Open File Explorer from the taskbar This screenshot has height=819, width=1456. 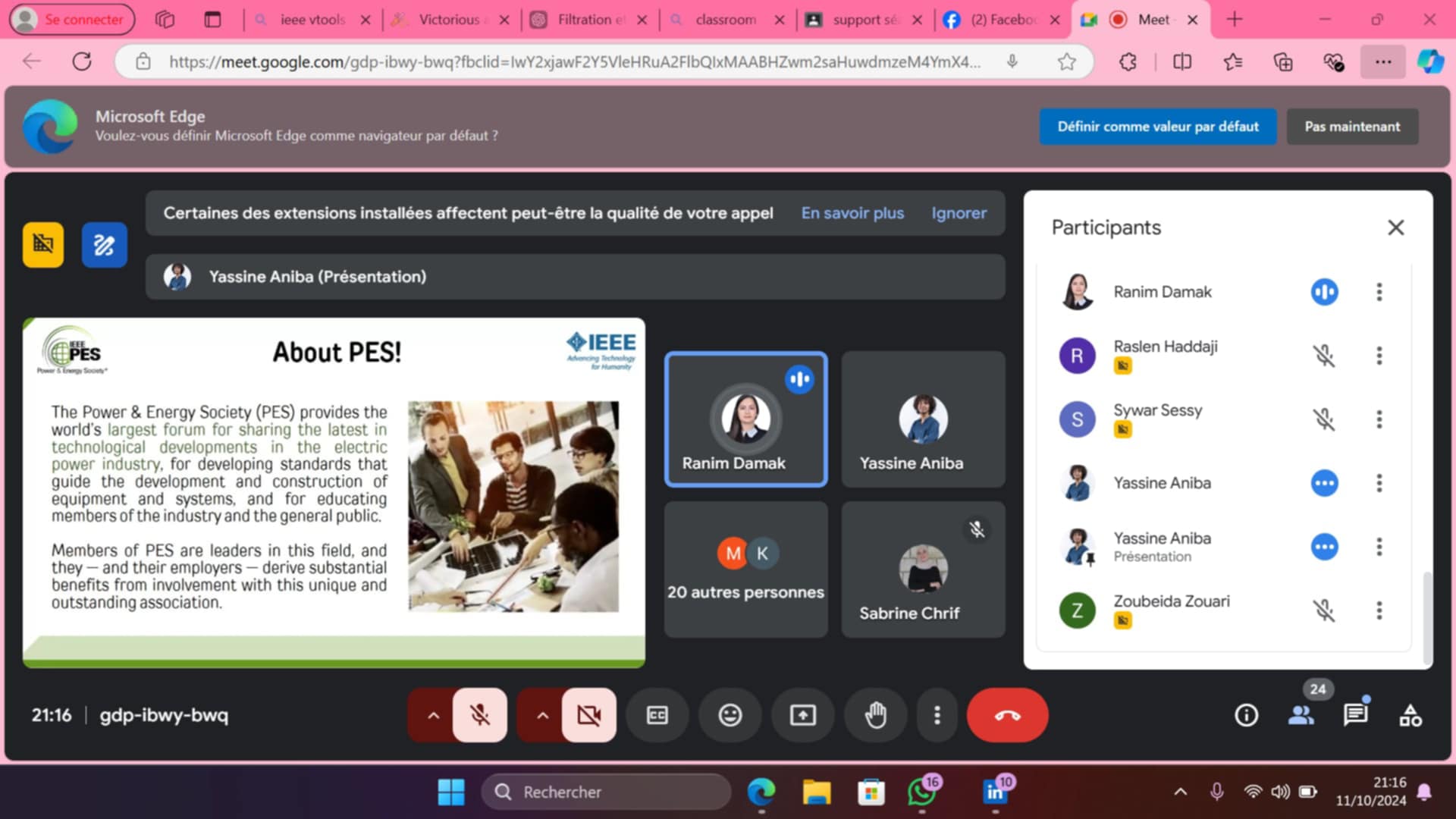[x=817, y=792]
